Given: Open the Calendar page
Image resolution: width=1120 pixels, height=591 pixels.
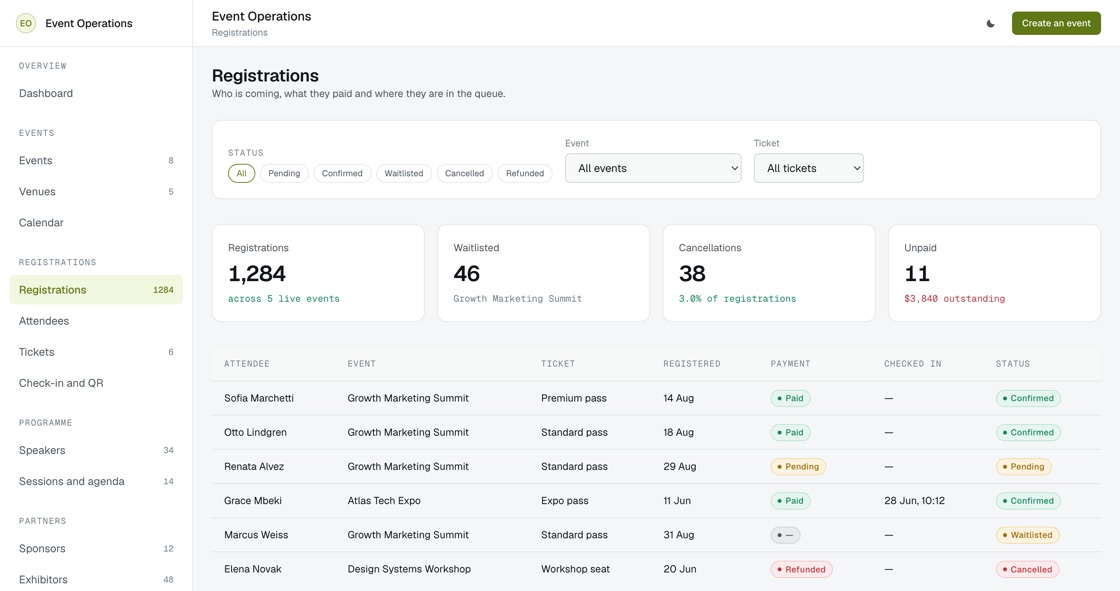Looking at the screenshot, I should [96, 223].
